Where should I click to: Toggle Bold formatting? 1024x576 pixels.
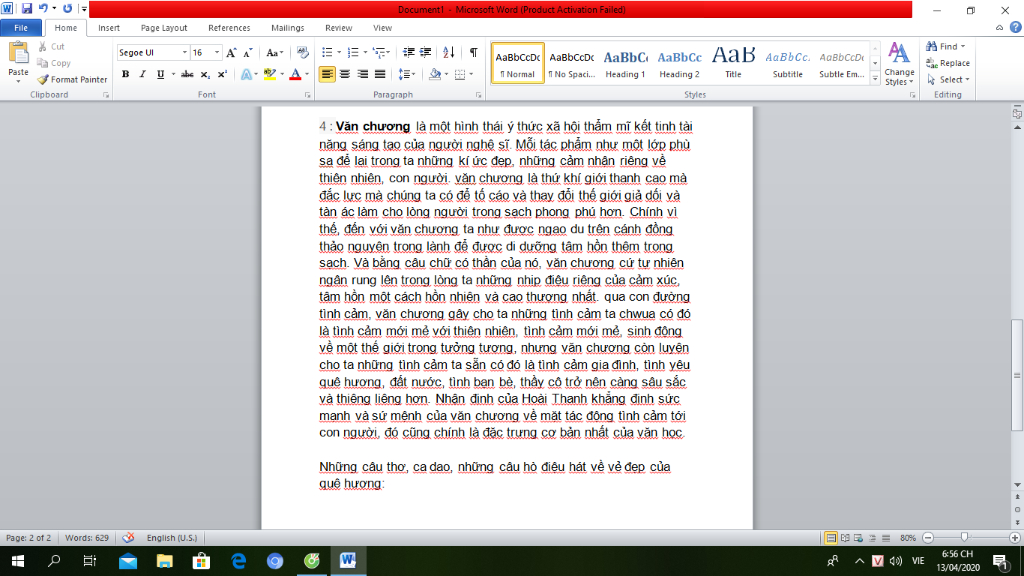pyautogui.click(x=125, y=74)
